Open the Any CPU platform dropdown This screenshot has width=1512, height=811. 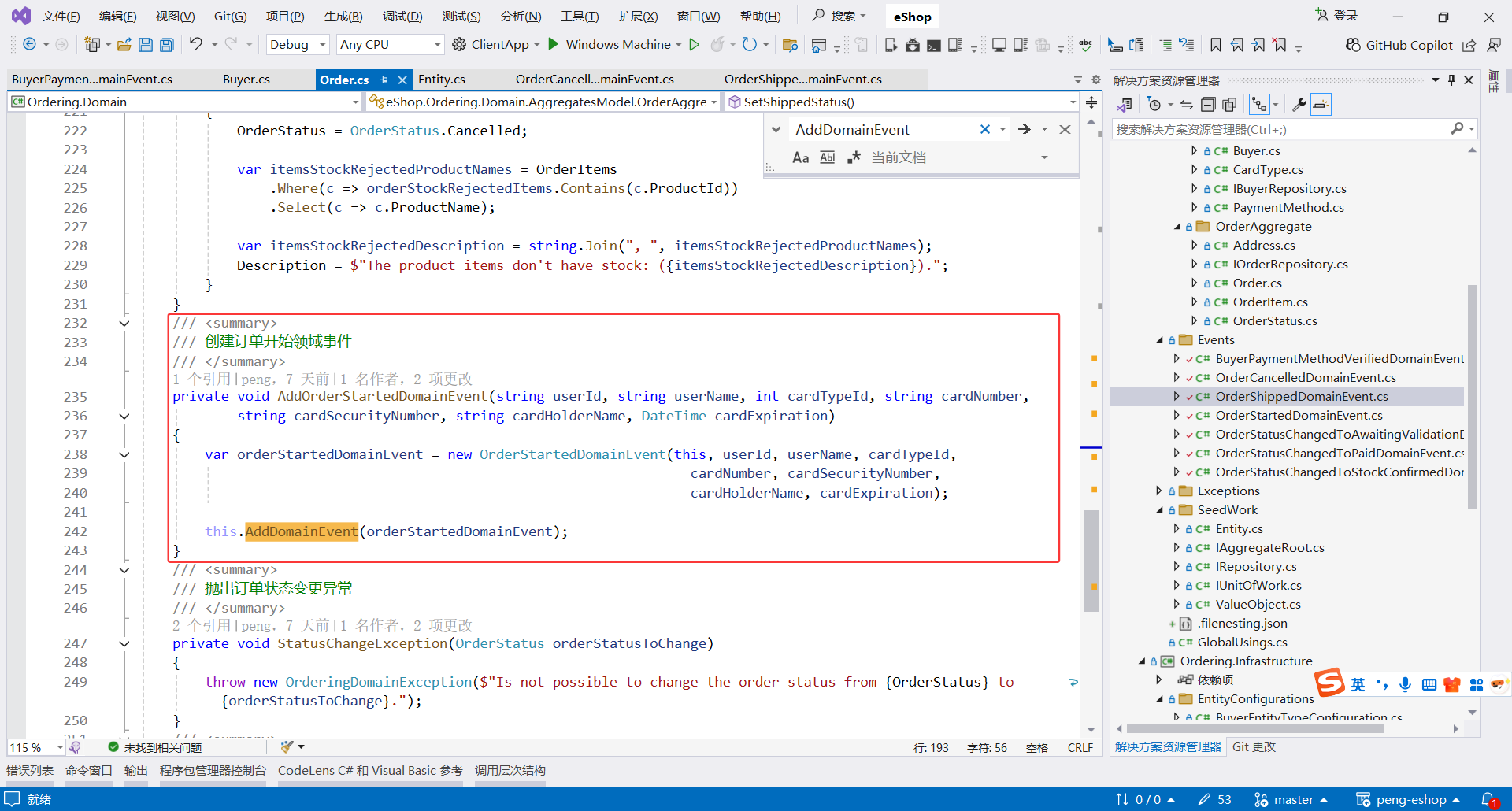click(x=390, y=45)
